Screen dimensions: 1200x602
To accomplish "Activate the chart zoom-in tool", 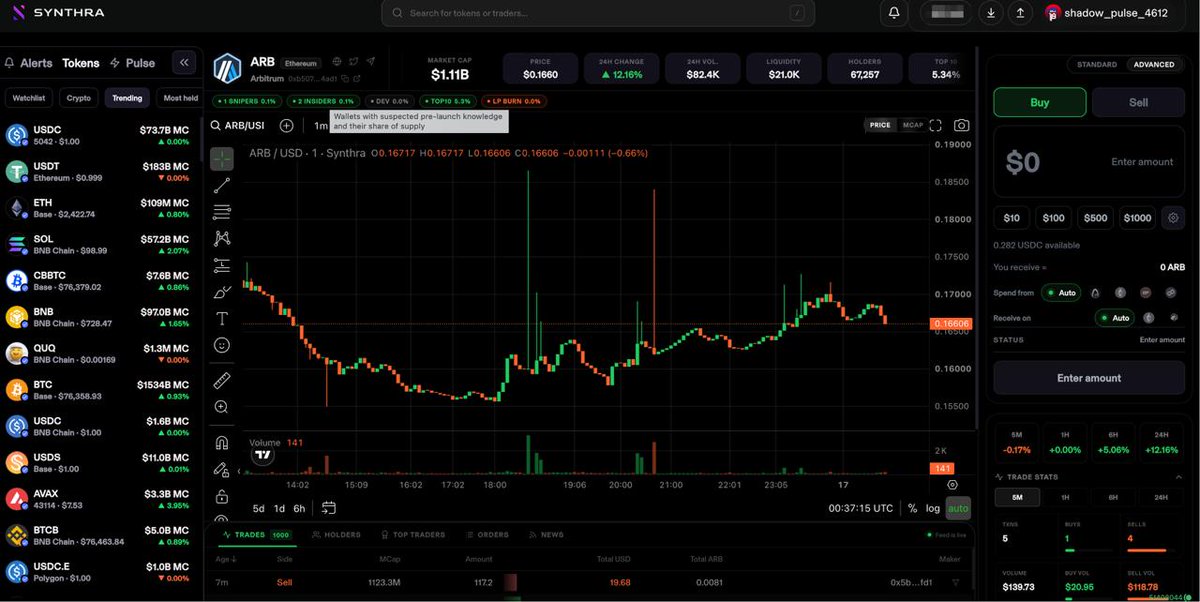I will click(x=222, y=407).
